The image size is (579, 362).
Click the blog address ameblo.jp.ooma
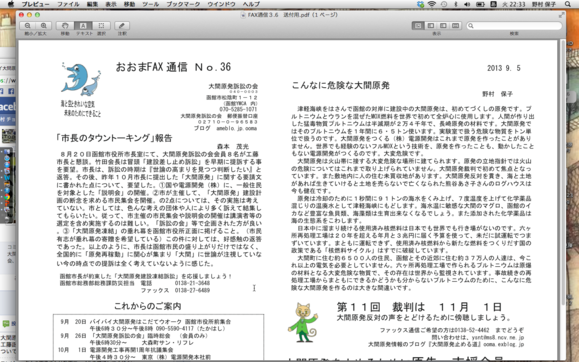[236, 128]
